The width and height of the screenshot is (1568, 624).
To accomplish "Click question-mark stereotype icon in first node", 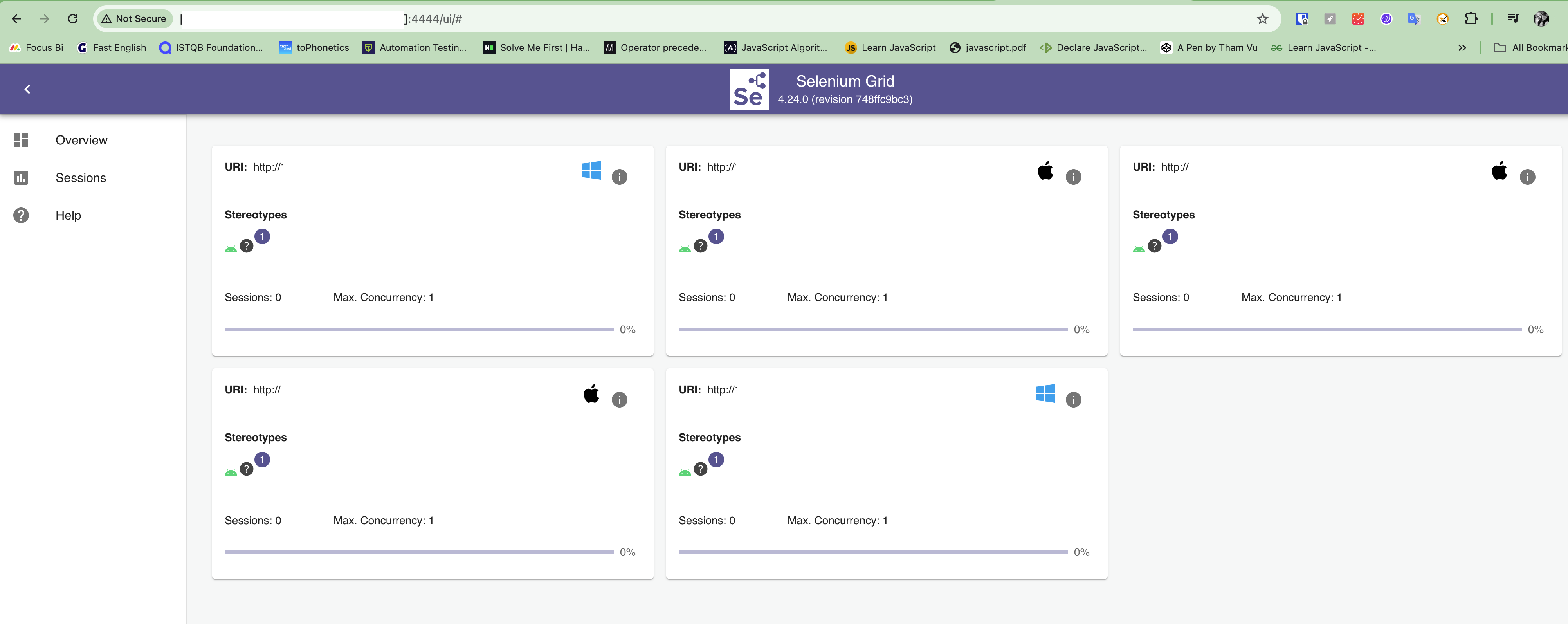I will [247, 246].
